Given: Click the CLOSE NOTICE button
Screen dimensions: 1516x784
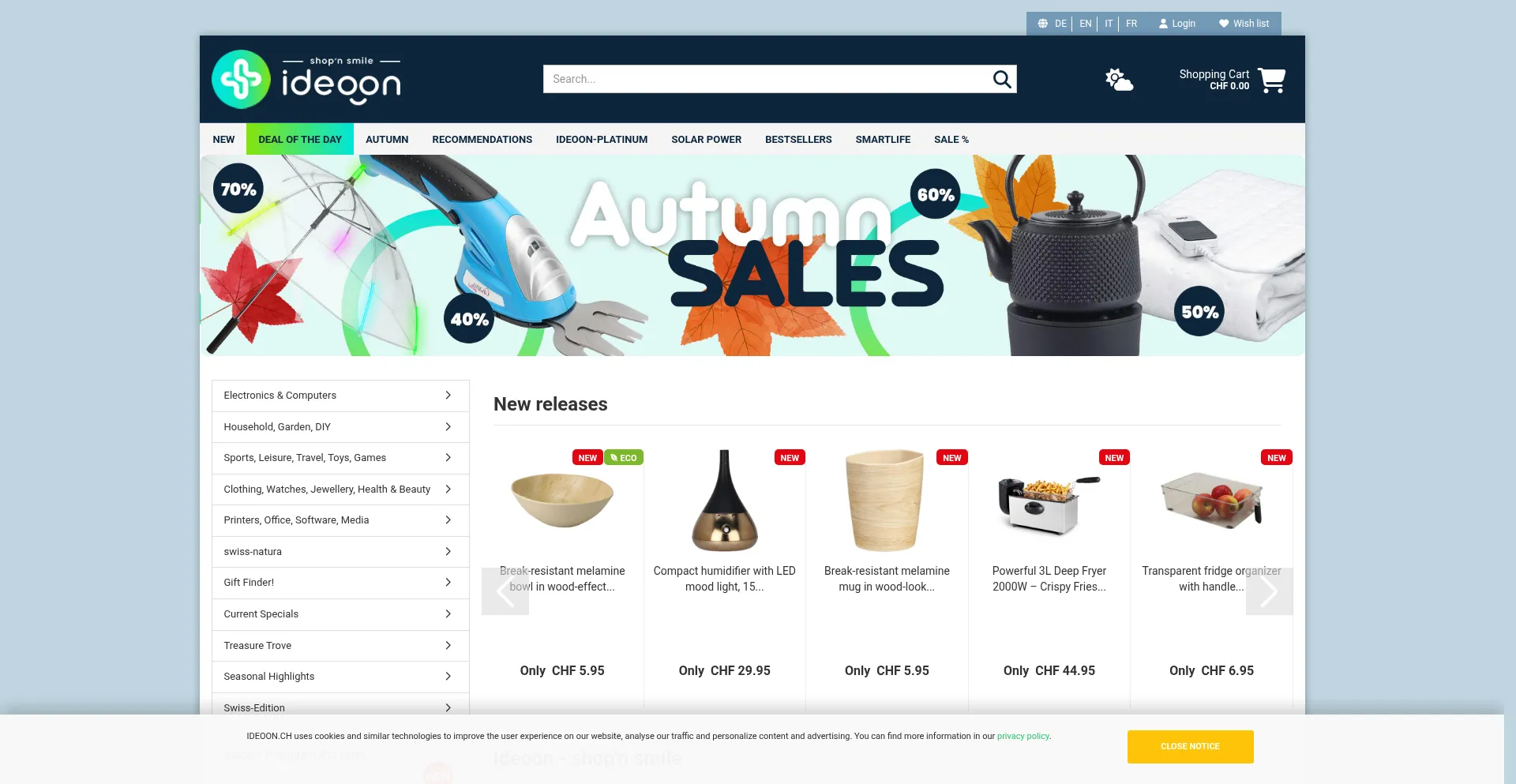Looking at the screenshot, I should 1190,746.
